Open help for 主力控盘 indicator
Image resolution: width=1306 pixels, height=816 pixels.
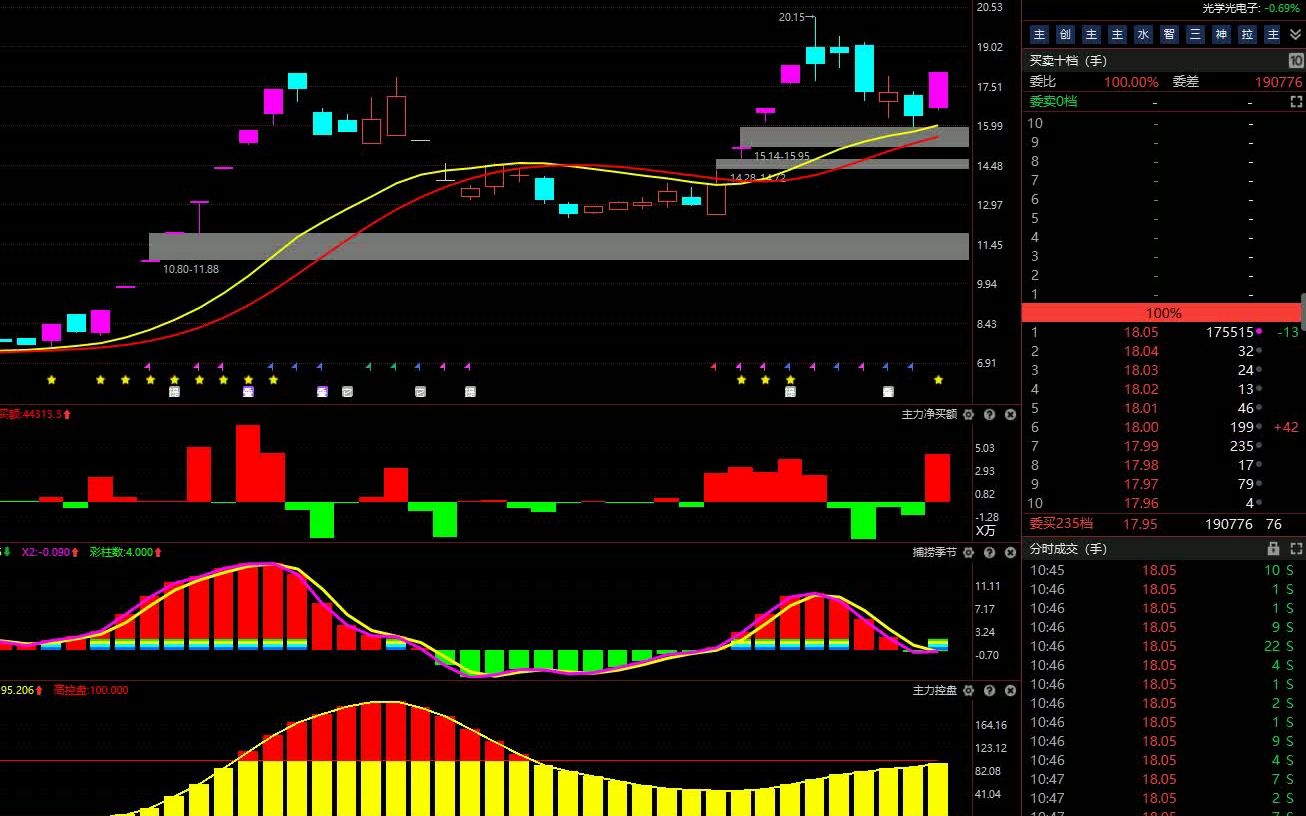[989, 691]
